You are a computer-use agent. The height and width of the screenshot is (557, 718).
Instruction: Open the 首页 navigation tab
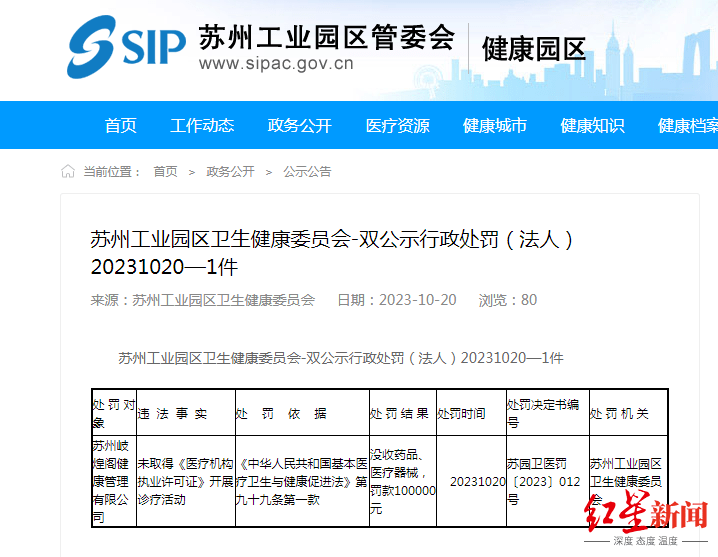click(121, 125)
